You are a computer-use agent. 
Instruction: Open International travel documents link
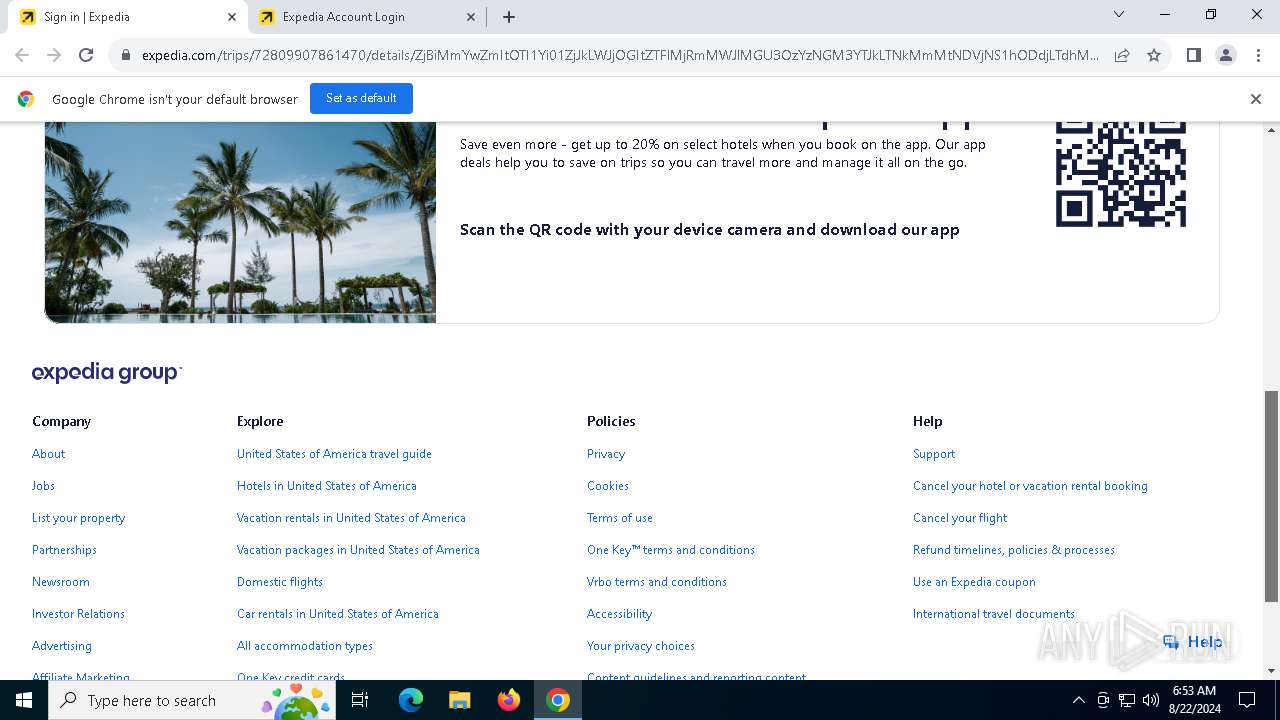point(994,614)
